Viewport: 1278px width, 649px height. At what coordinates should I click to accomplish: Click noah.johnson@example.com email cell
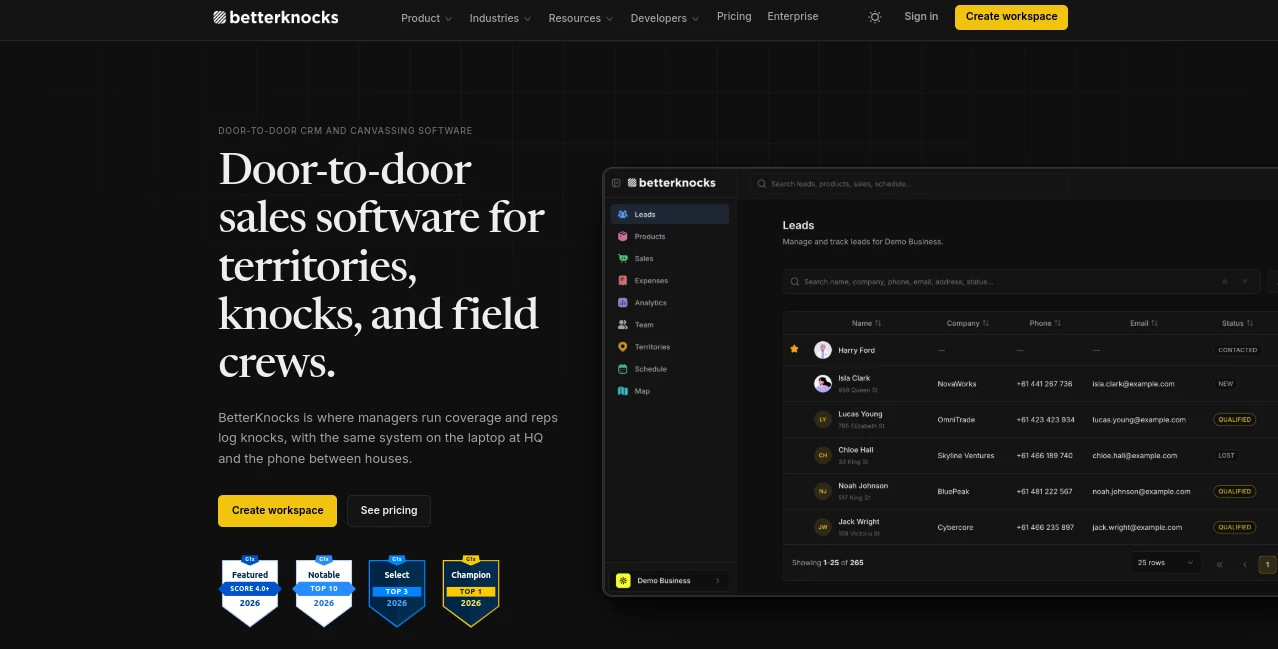(x=1141, y=491)
